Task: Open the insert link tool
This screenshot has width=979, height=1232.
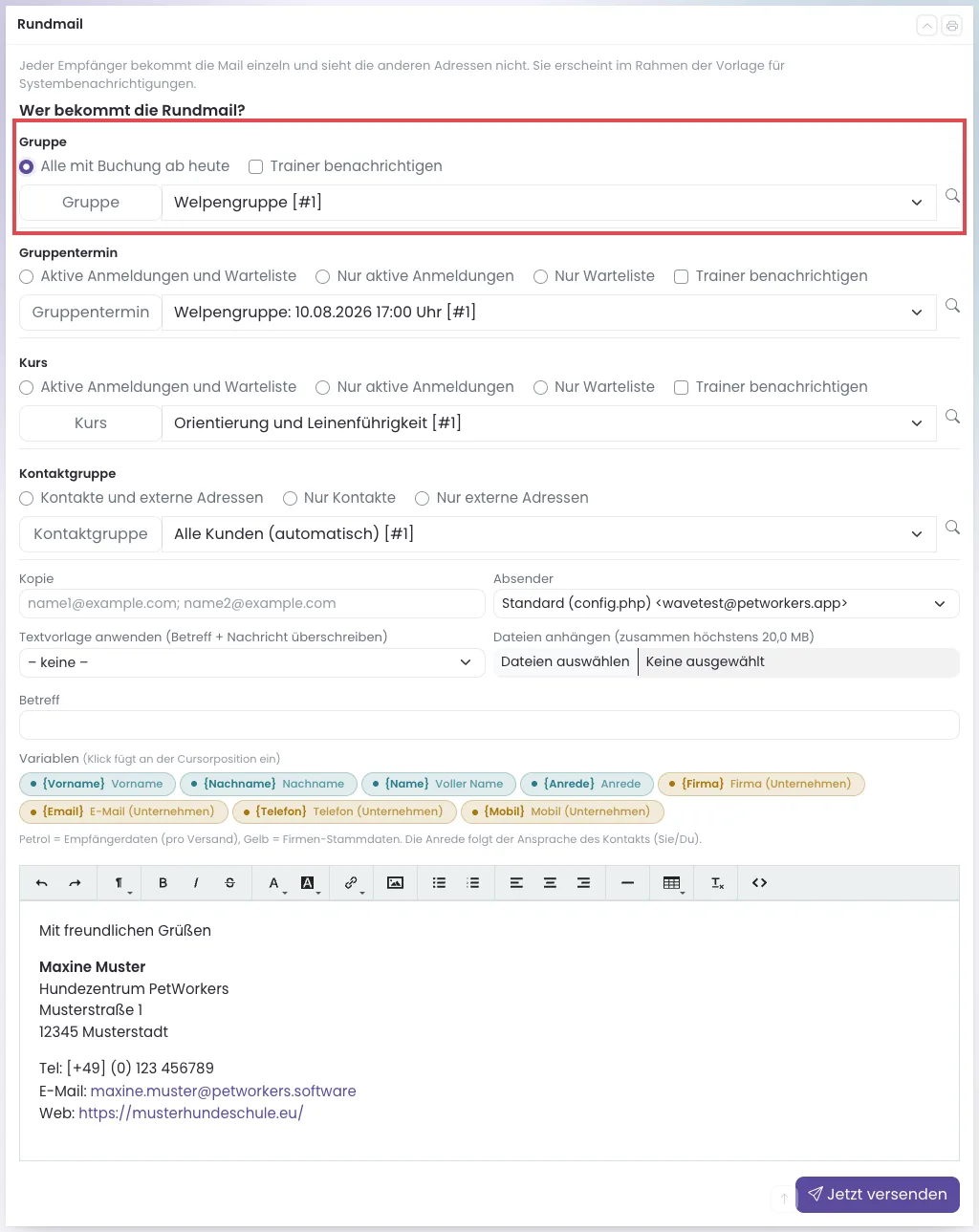Action: [352, 883]
